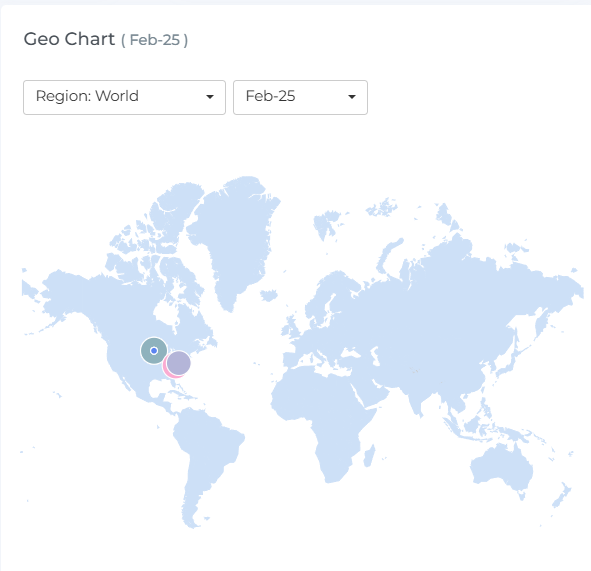
Task: Open the Feb-25 month dropdown
Action: pyautogui.click(x=300, y=97)
